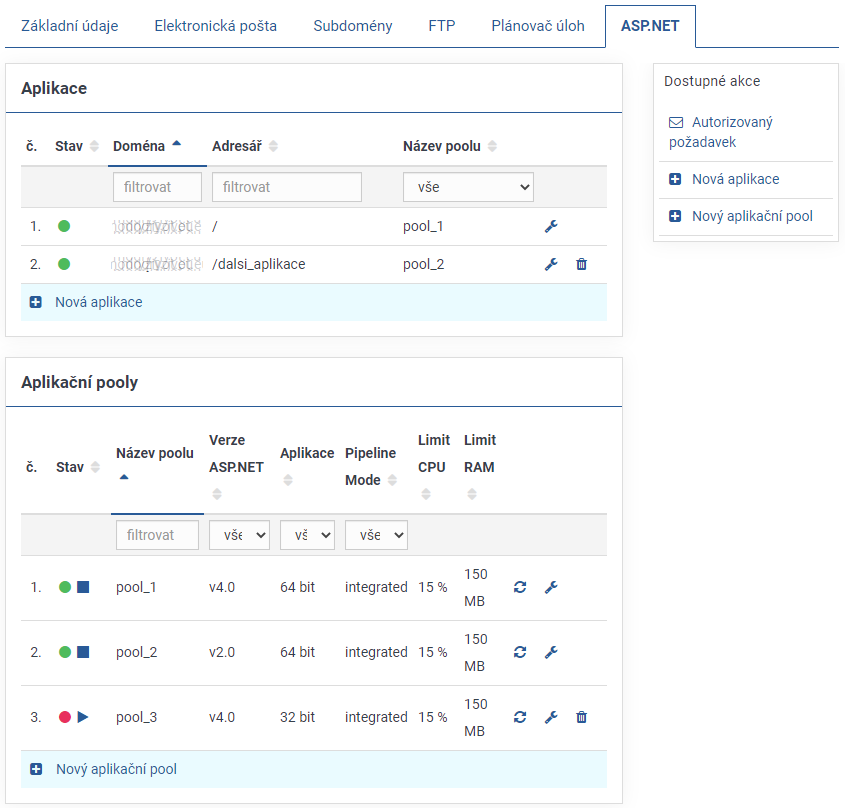Screen dimensions: 845x808
Task: Recycle pool_2 using the refresh icon
Action: tap(519, 652)
